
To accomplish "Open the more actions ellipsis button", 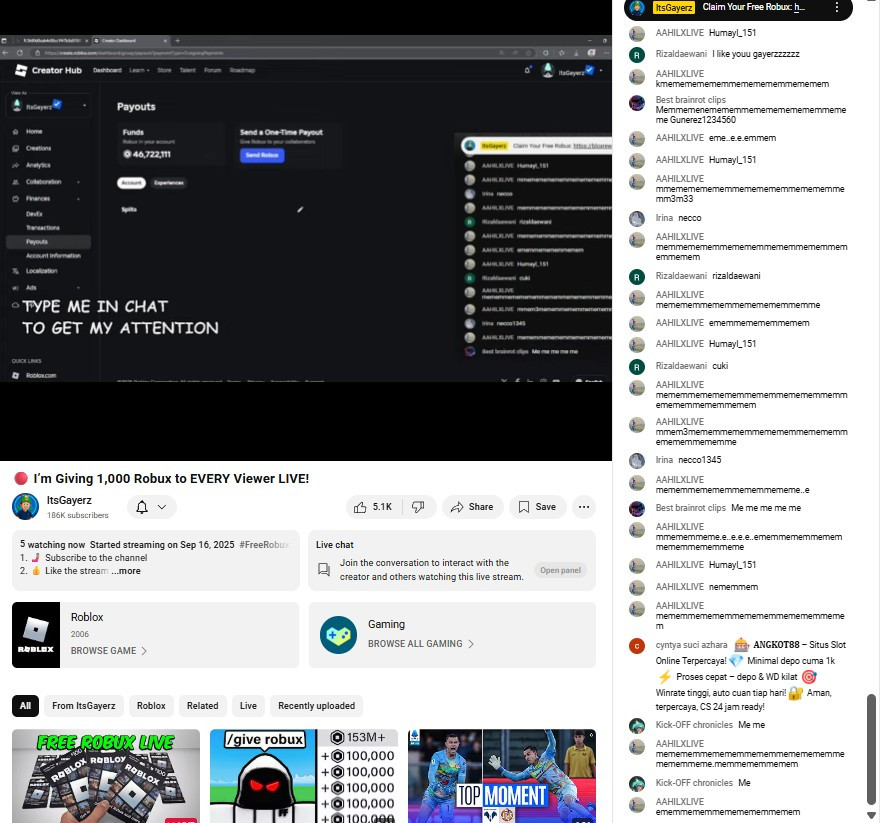I will click(584, 507).
